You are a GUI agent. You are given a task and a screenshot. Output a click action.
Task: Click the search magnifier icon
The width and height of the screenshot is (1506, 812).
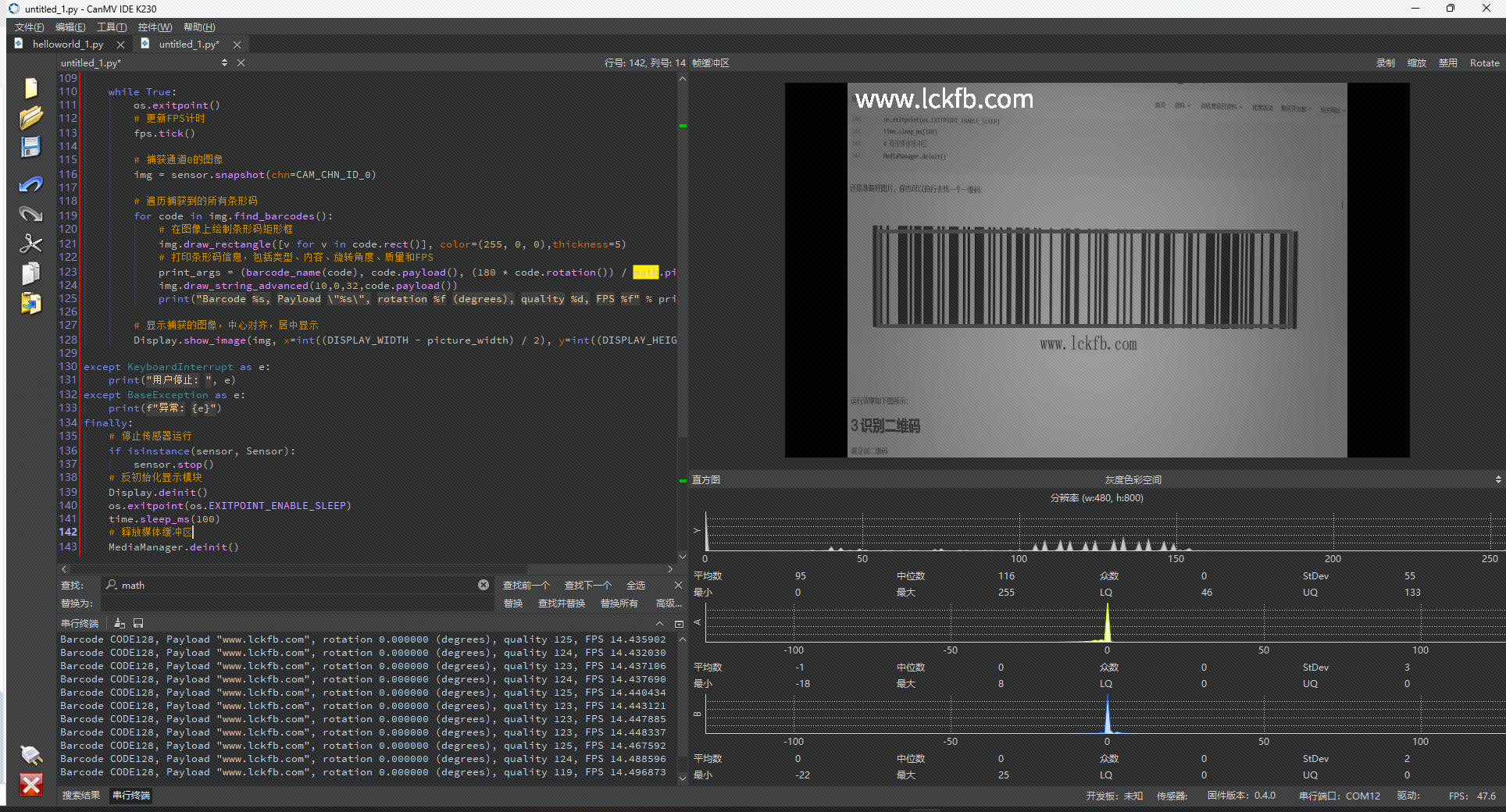112,585
